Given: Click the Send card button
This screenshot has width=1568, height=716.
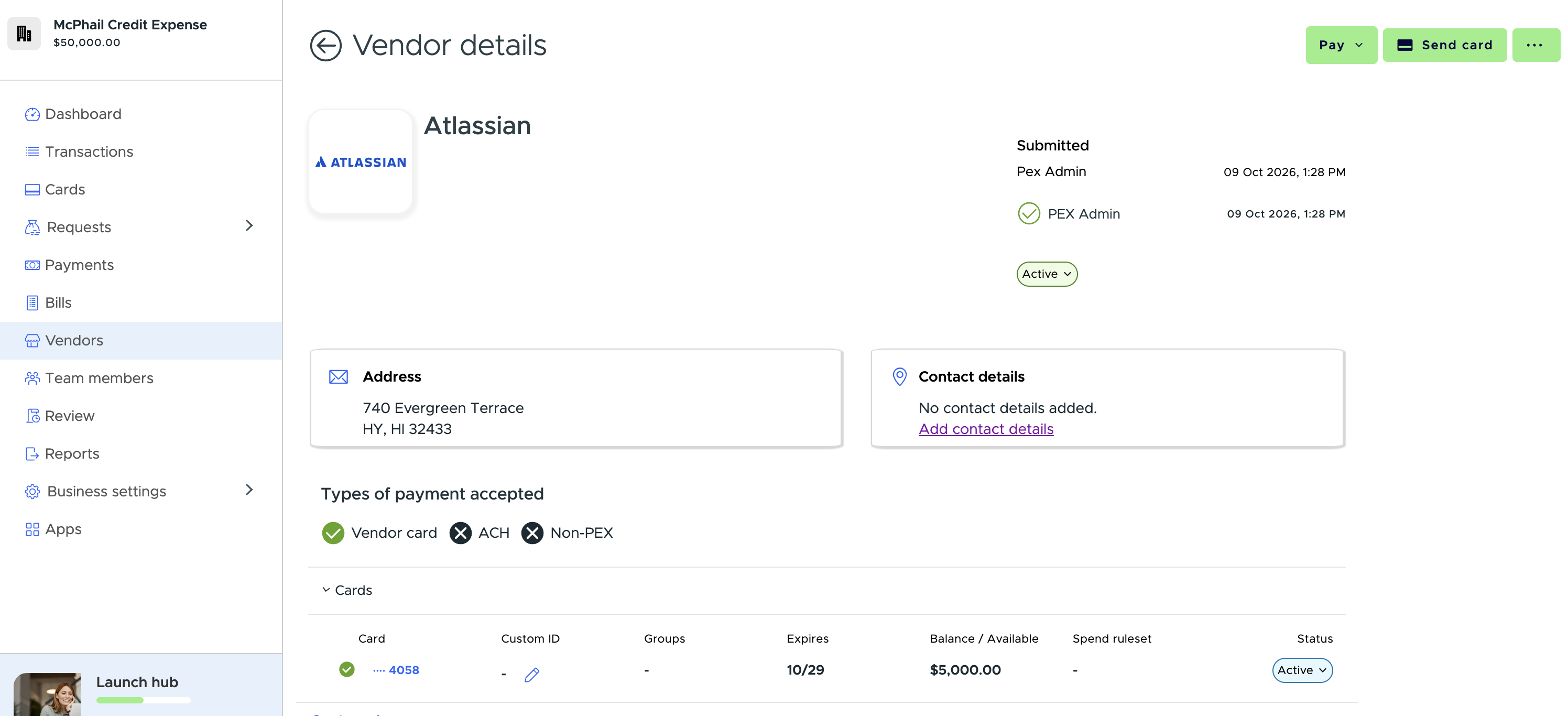Looking at the screenshot, I should (1444, 45).
